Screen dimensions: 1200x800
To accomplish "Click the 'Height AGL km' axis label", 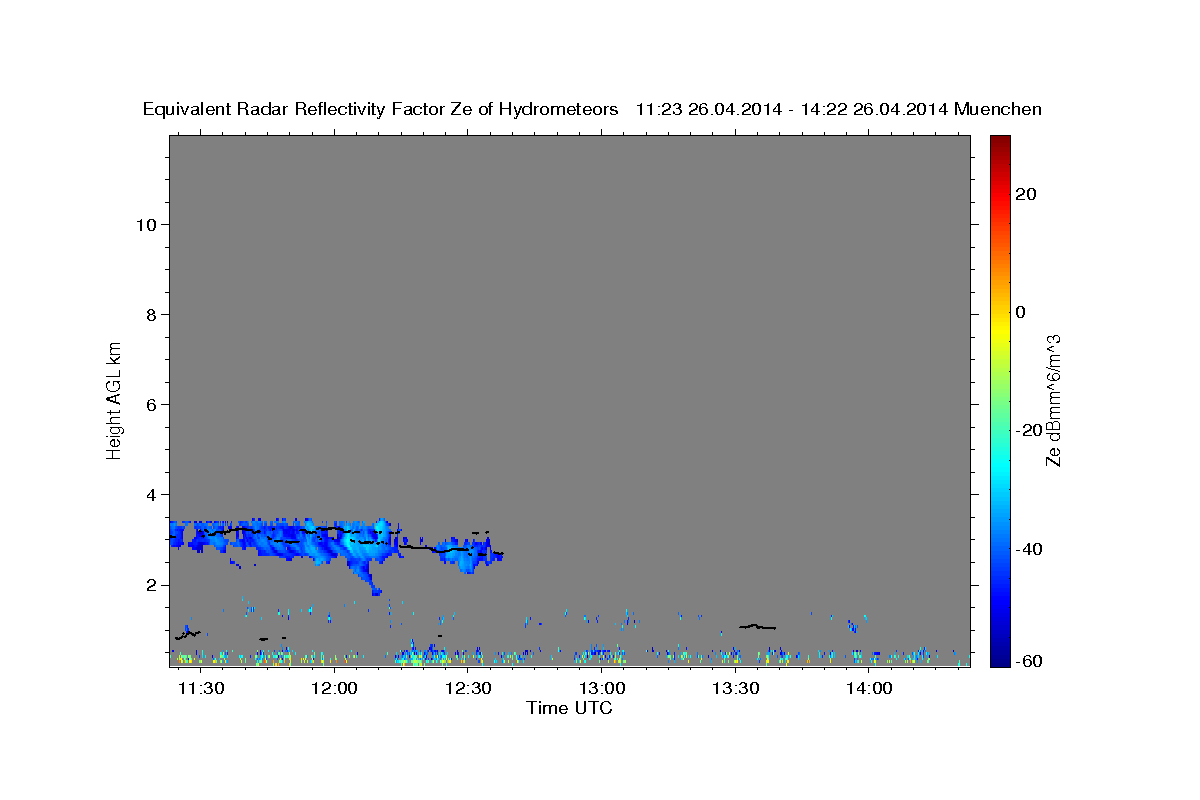I will point(114,400).
